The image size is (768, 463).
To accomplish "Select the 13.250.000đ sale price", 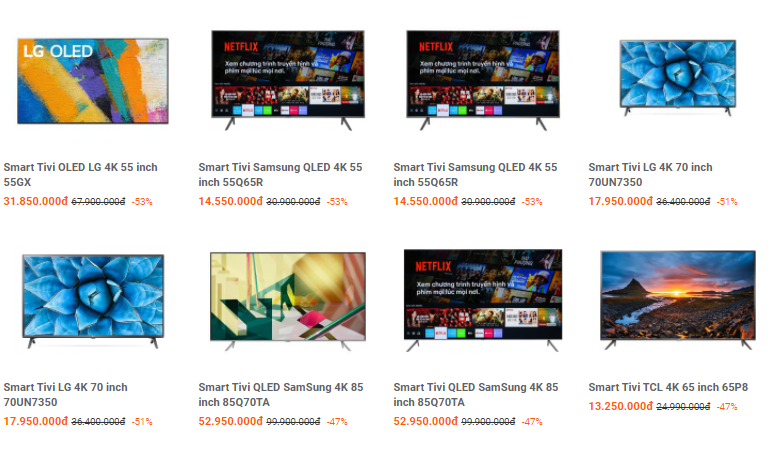I will tap(620, 406).
